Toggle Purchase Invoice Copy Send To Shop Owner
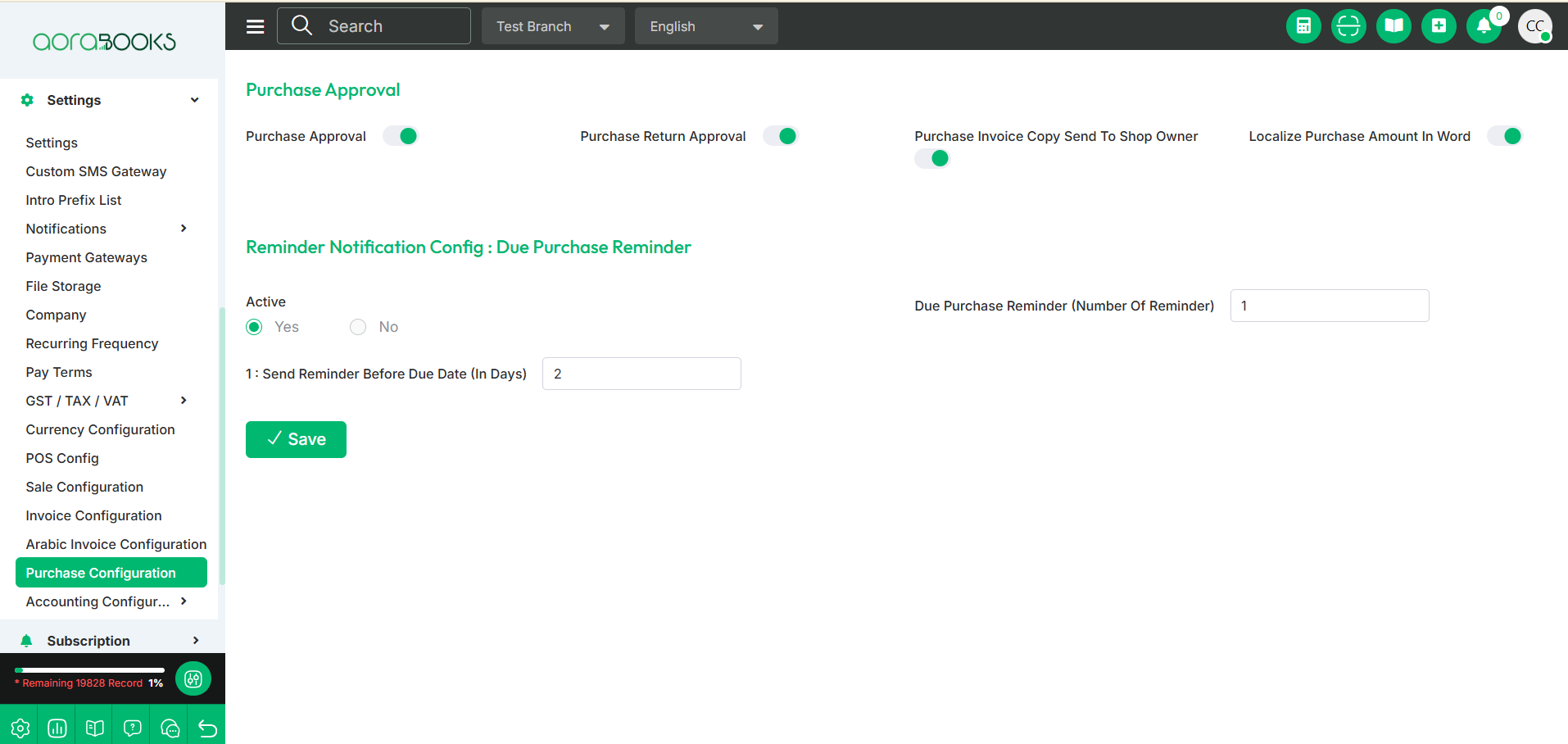Image resolution: width=1568 pixels, height=744 pixels. pyautogui.click(x=932, y=158)
